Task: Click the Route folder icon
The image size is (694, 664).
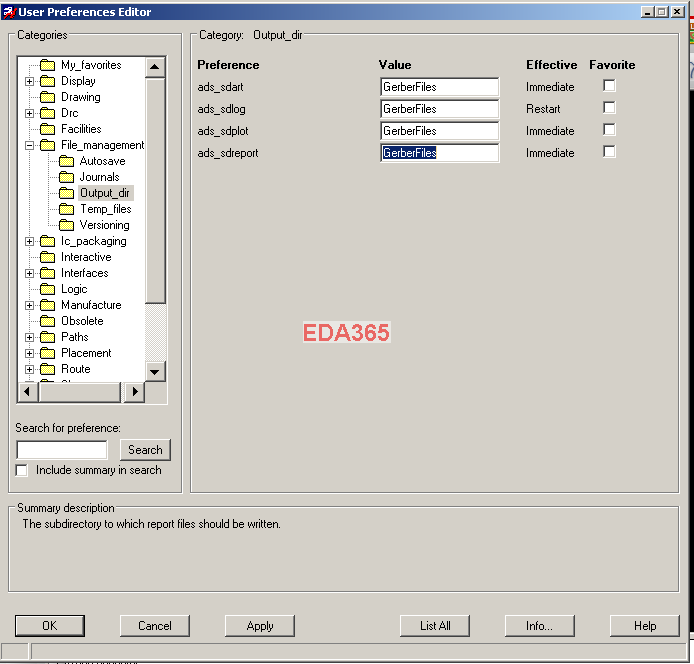Action: (47, 369)
